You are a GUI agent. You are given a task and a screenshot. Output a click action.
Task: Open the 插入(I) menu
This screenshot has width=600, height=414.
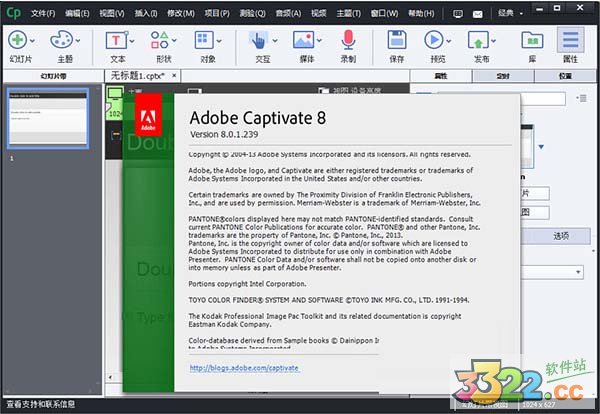point(146,13)
